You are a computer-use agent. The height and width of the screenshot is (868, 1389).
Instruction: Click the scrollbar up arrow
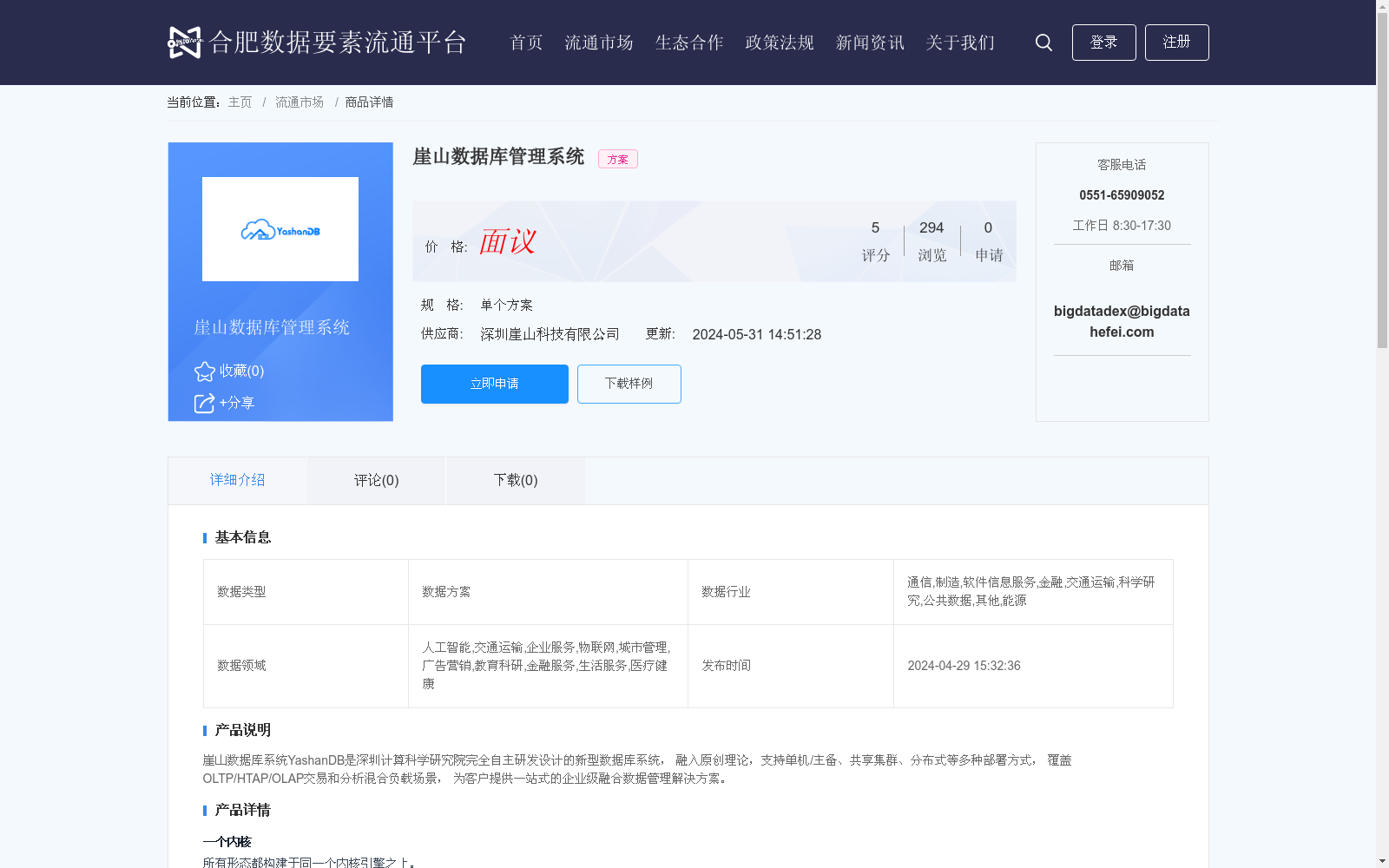pos(1383,6)
